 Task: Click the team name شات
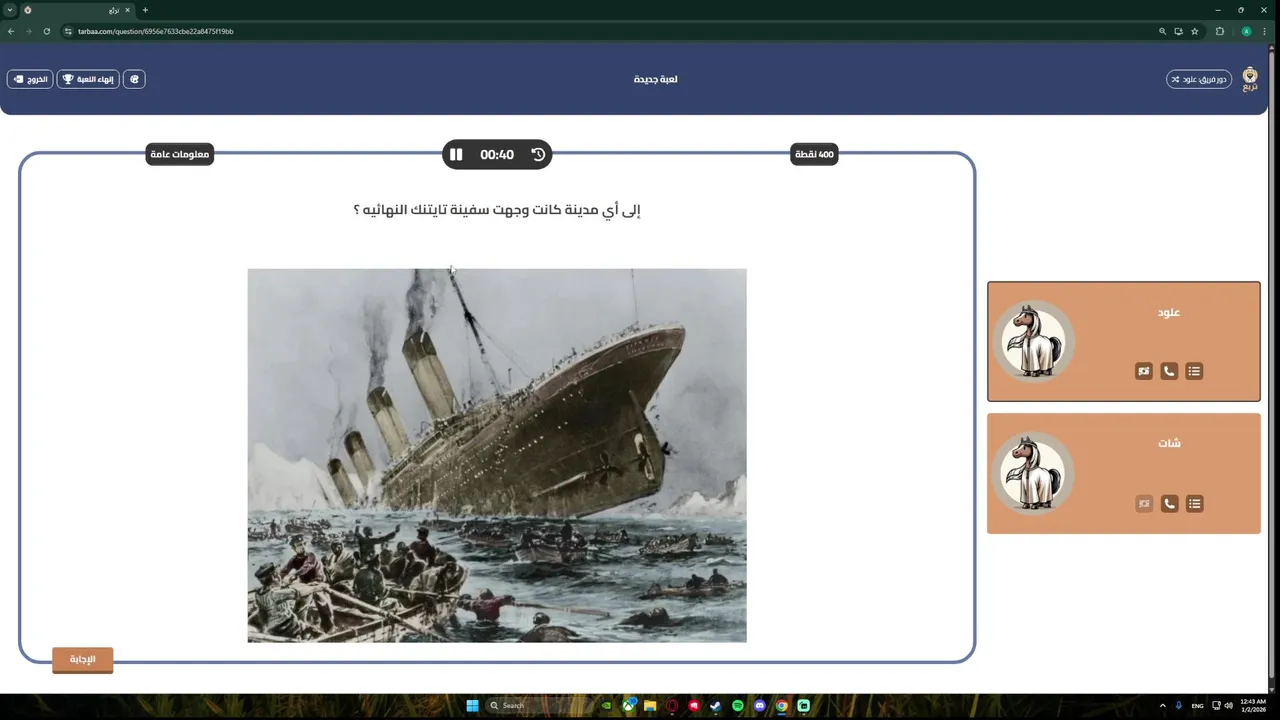[1169, 443]
